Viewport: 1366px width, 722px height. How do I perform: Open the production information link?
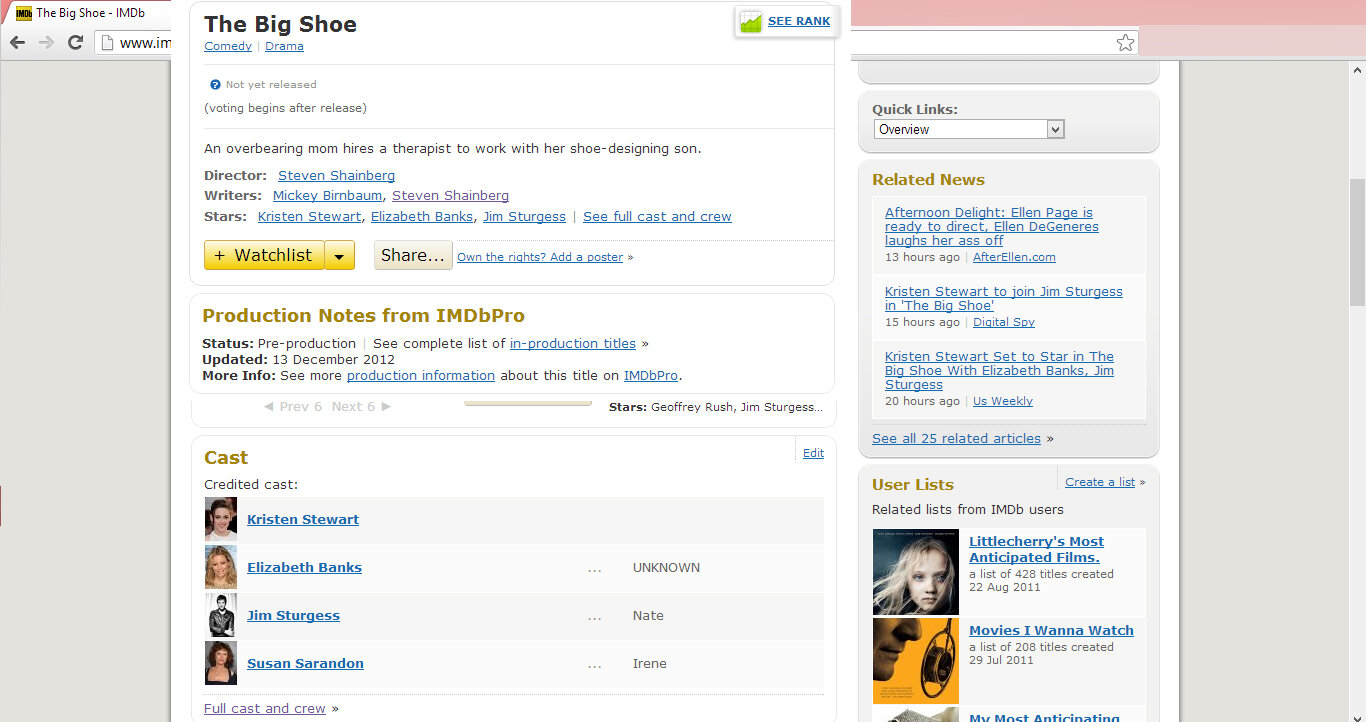(x=421, y=376)
